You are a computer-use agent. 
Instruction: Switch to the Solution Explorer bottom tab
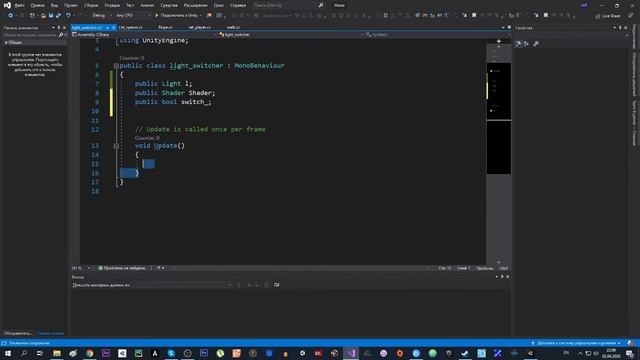[18, 333]
